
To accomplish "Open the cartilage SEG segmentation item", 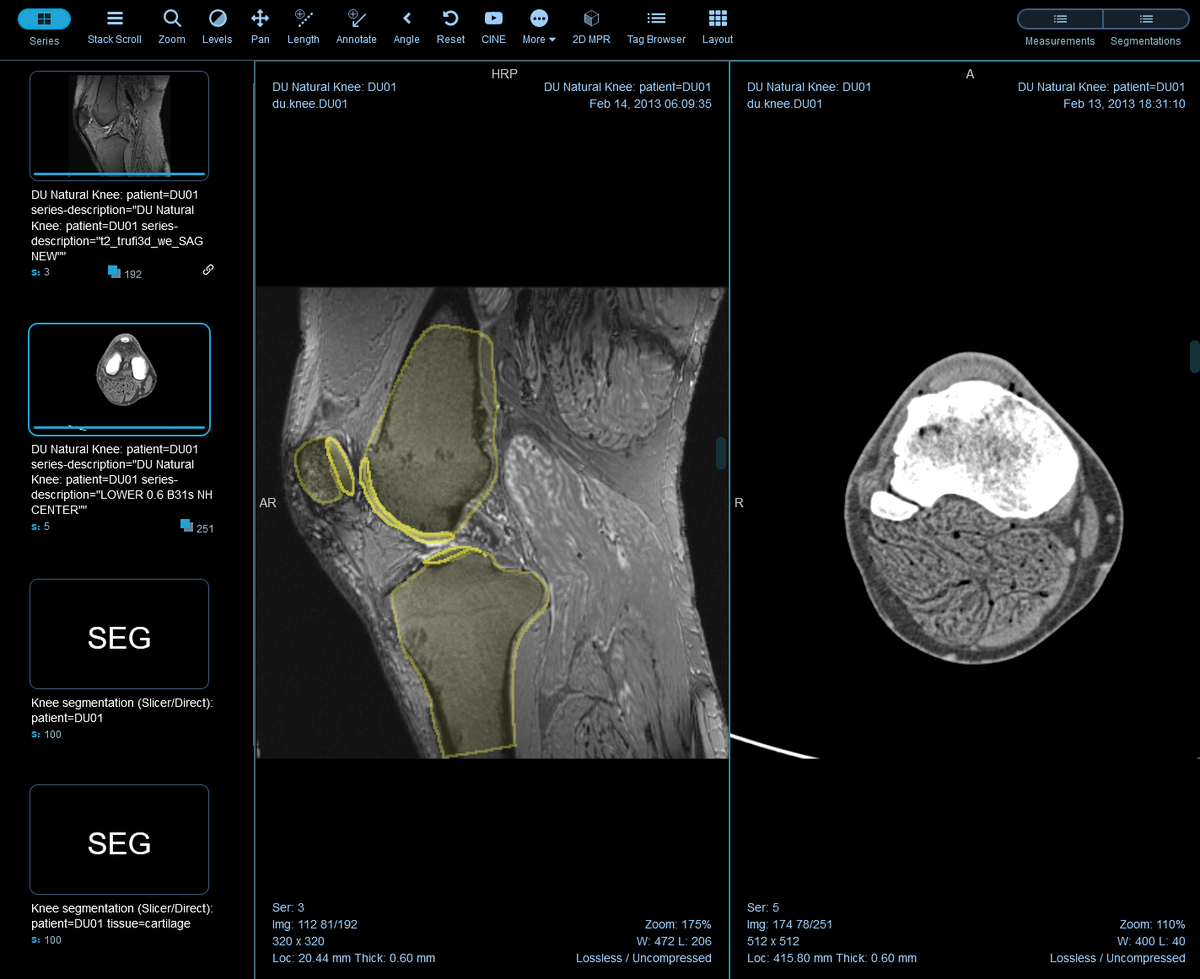I will [119, 839].
